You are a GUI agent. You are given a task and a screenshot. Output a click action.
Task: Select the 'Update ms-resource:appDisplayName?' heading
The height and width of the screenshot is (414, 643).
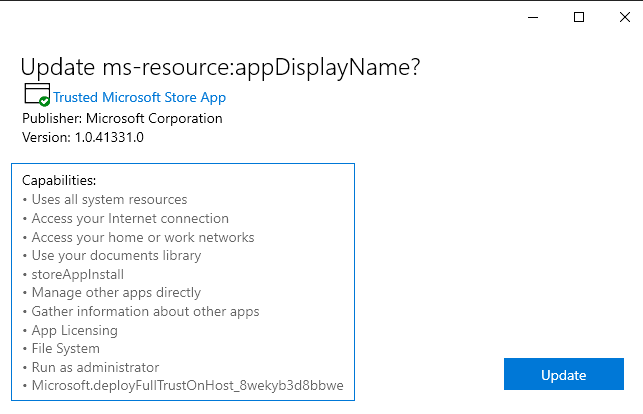220,67
